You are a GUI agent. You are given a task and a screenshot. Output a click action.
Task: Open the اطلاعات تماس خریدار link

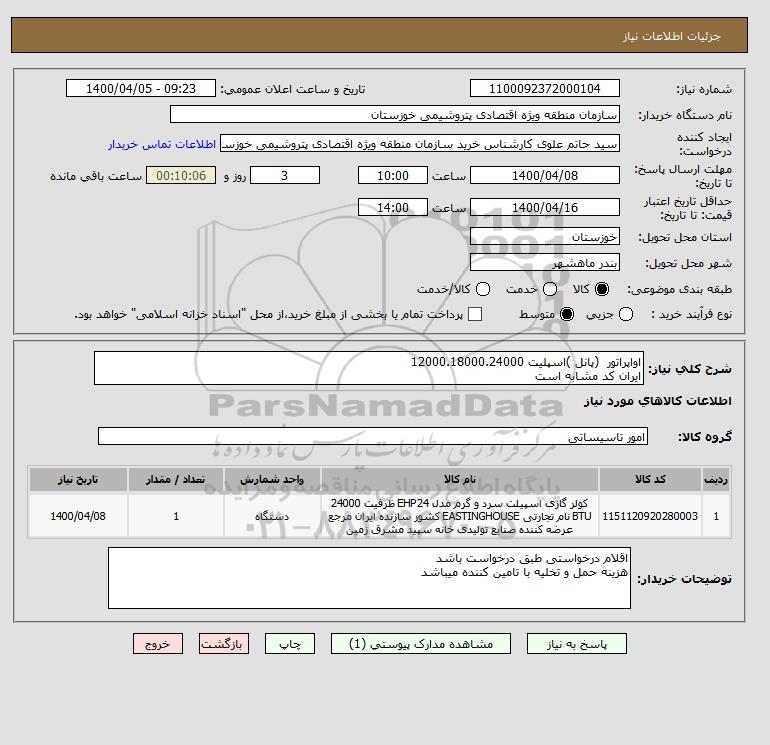162,144
